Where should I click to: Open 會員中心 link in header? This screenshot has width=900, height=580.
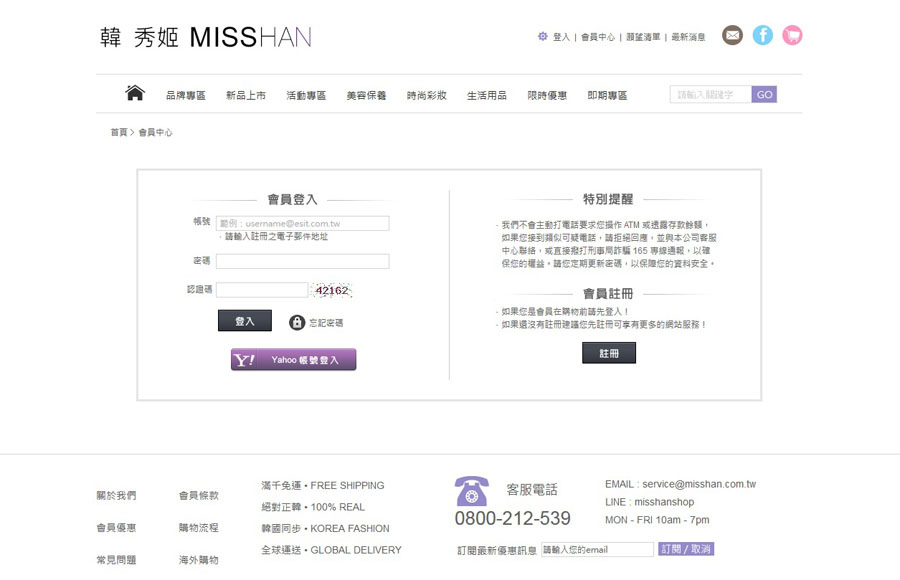pyautogui.click(x=598, y=37)
